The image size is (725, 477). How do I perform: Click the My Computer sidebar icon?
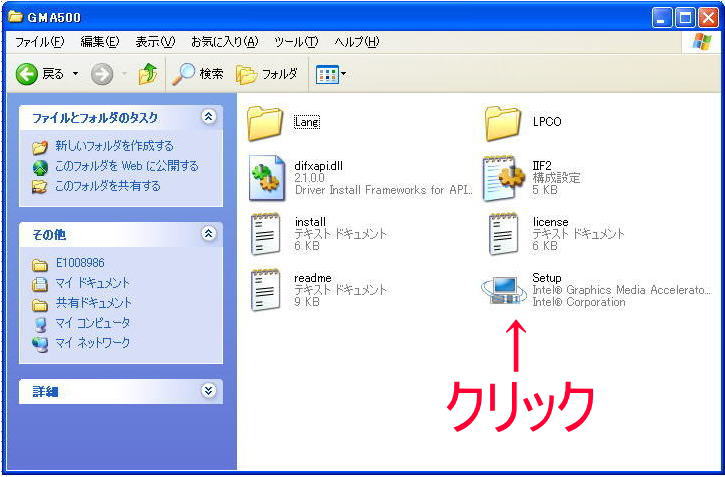click(40, 324)
